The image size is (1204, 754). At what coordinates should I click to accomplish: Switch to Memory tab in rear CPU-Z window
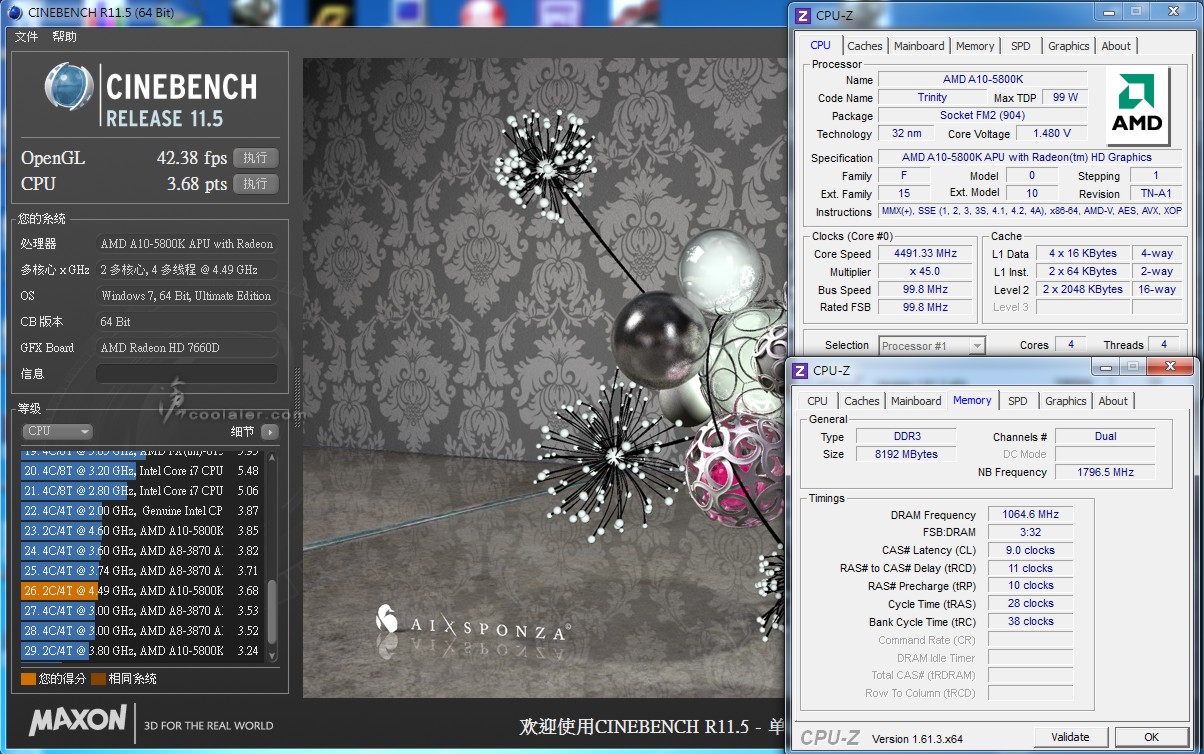975,46
